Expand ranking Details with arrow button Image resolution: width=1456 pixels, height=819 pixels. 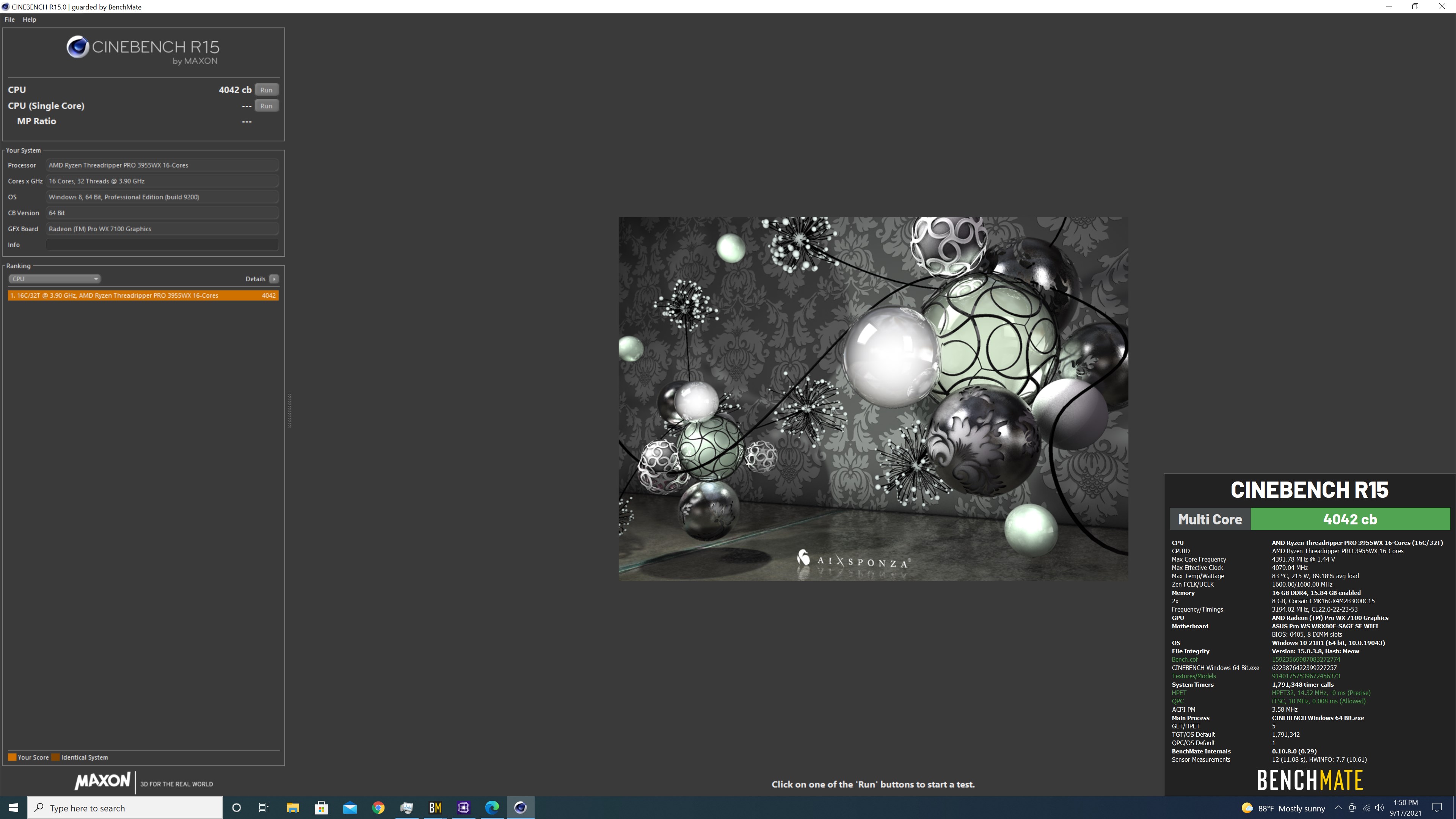(x=274, y=279)
